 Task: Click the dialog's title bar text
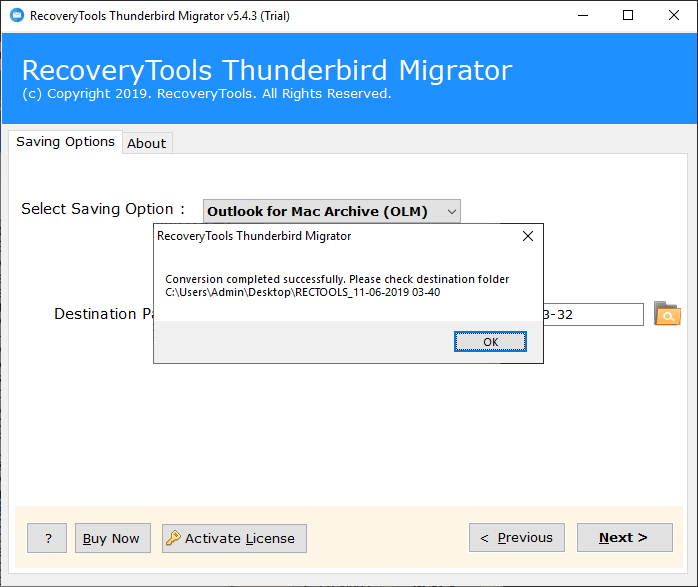pos(254,236)
